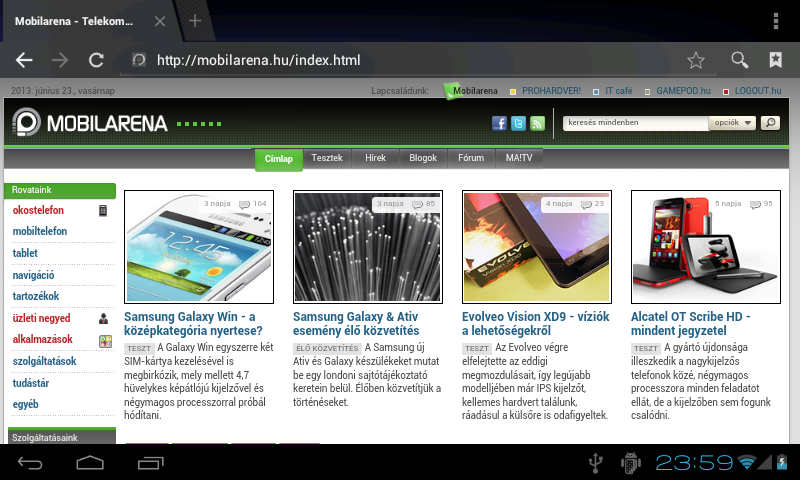Open the szolgáltatások category

tap(44, 361)
